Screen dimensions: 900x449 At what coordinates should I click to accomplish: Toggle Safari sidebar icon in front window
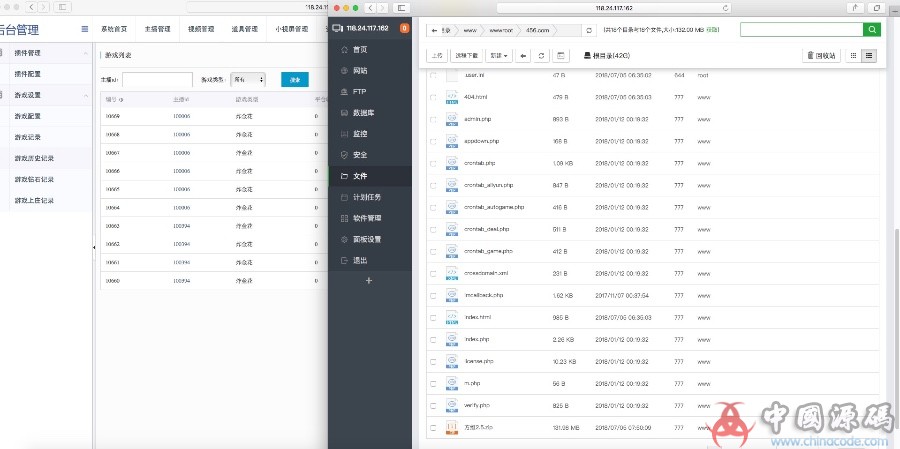coord(402,7)
